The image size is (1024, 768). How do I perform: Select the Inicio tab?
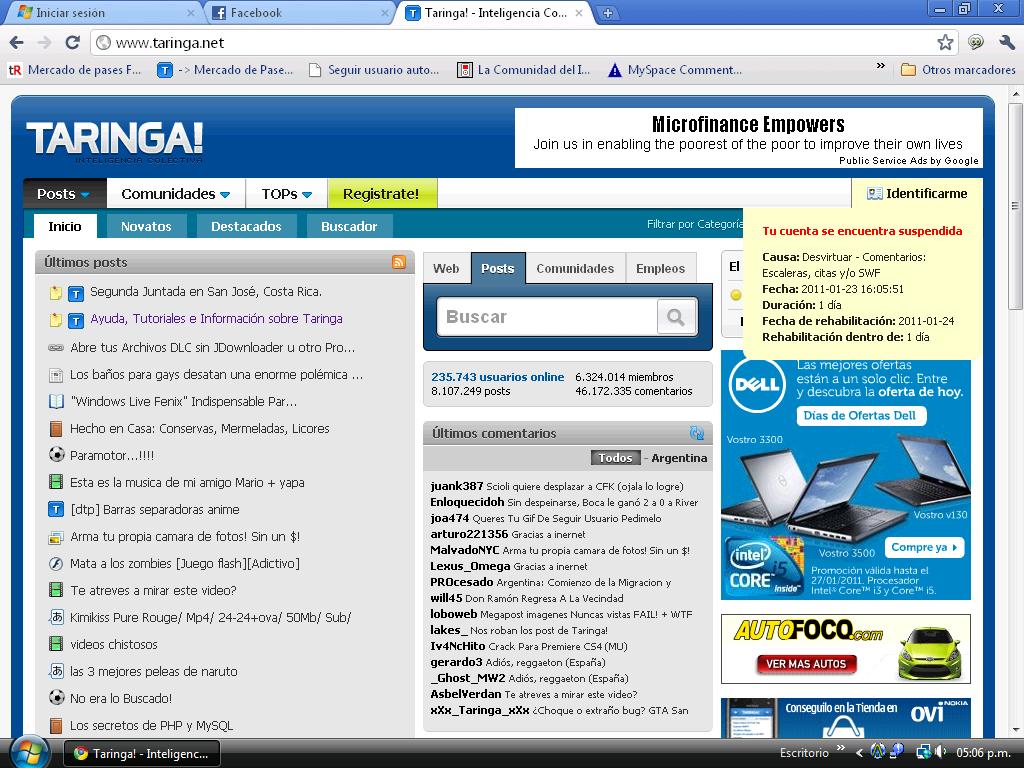tap(65, 226)
